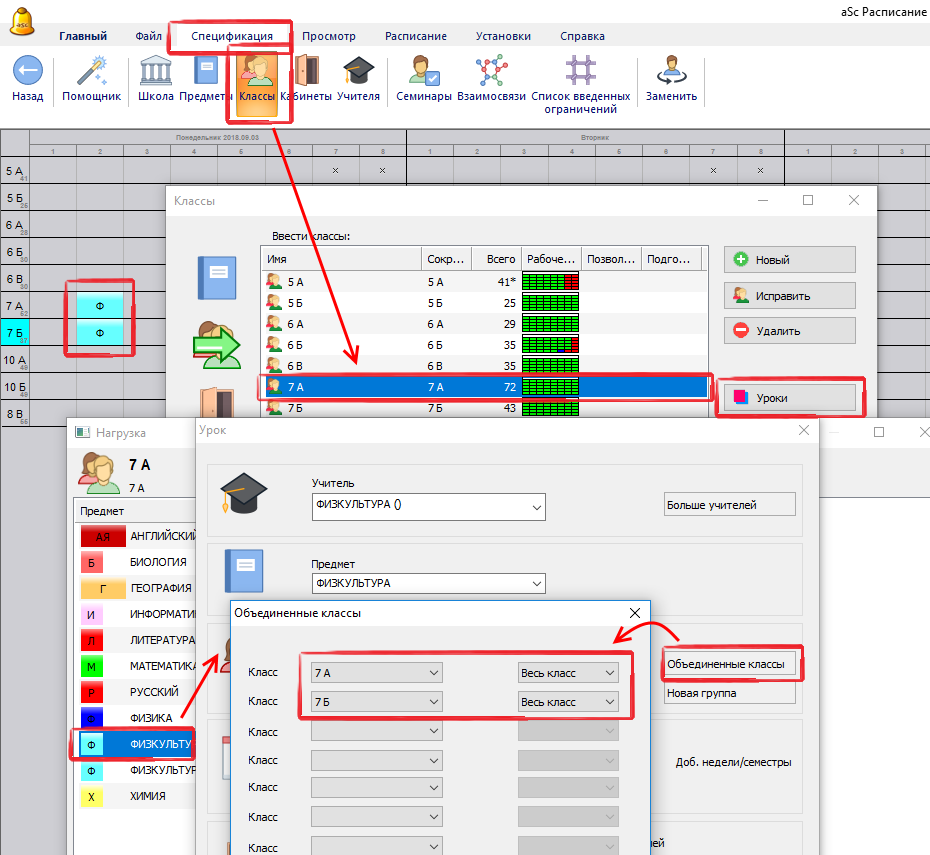Open the Весь класс dropdown for 7 А
Viewport: 930px width, 855px height.
coord(610,673)
